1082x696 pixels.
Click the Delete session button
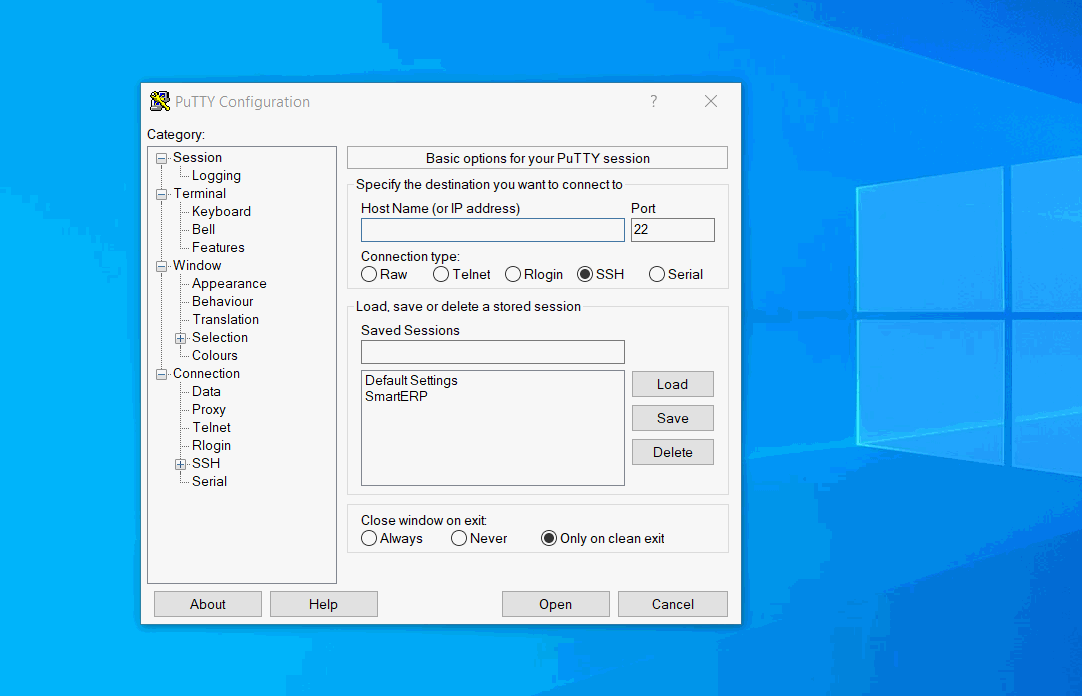tap(673, 452)
